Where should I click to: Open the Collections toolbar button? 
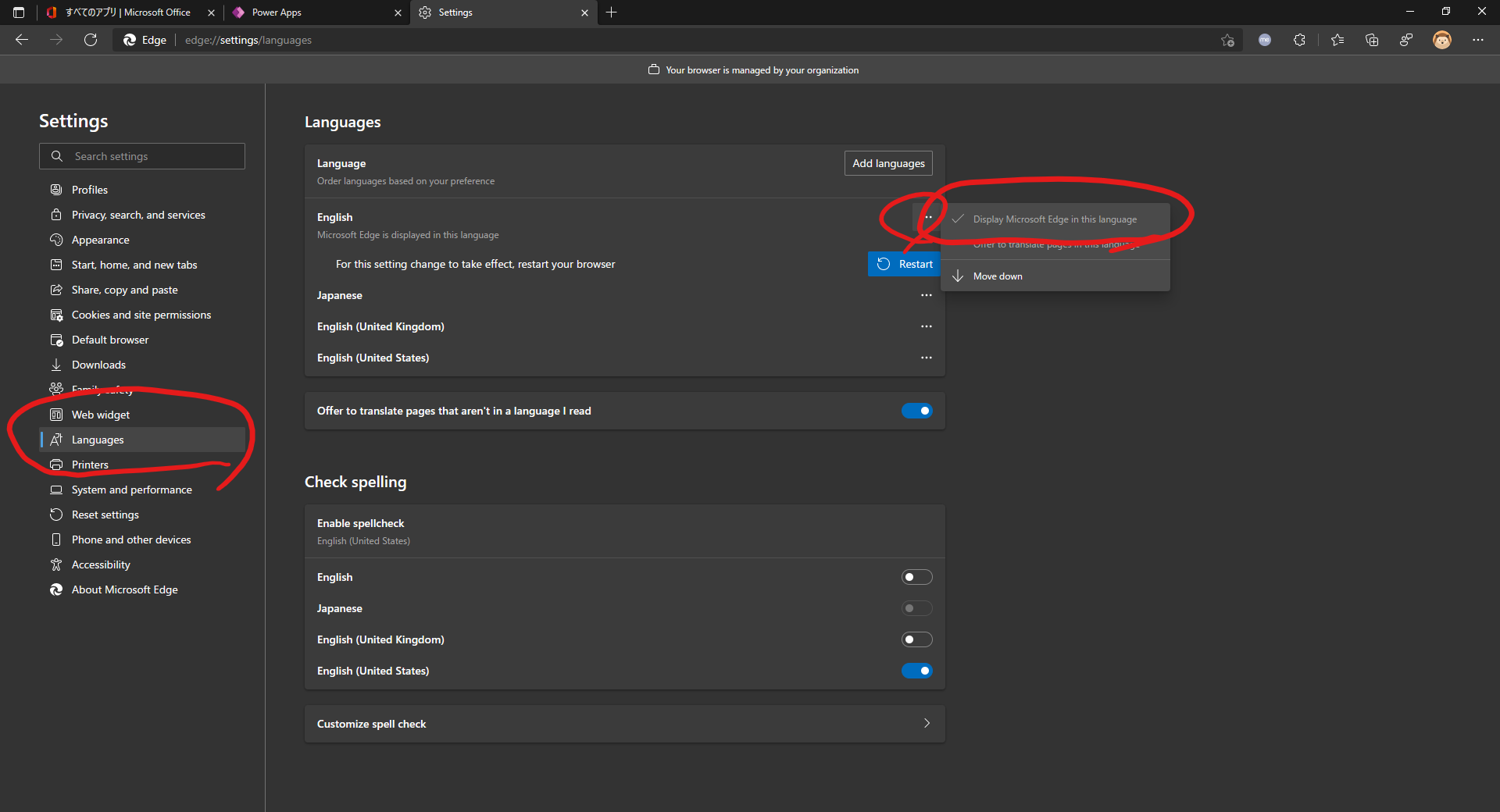click(1372, 40)
